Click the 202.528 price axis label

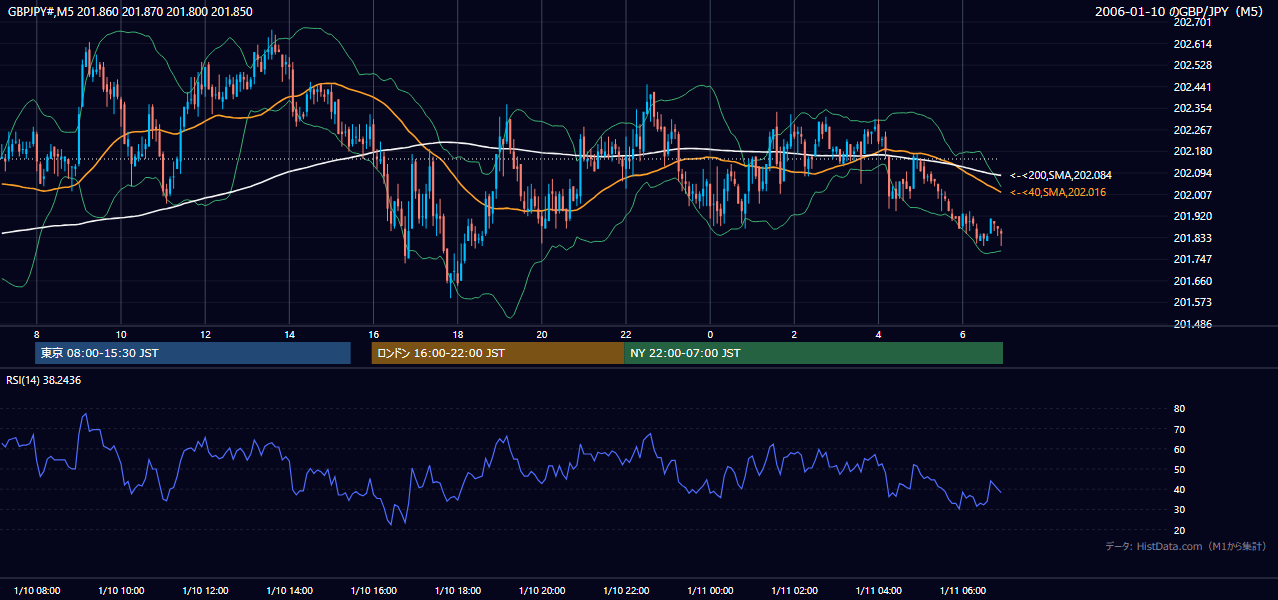[x=1193, y=65]
